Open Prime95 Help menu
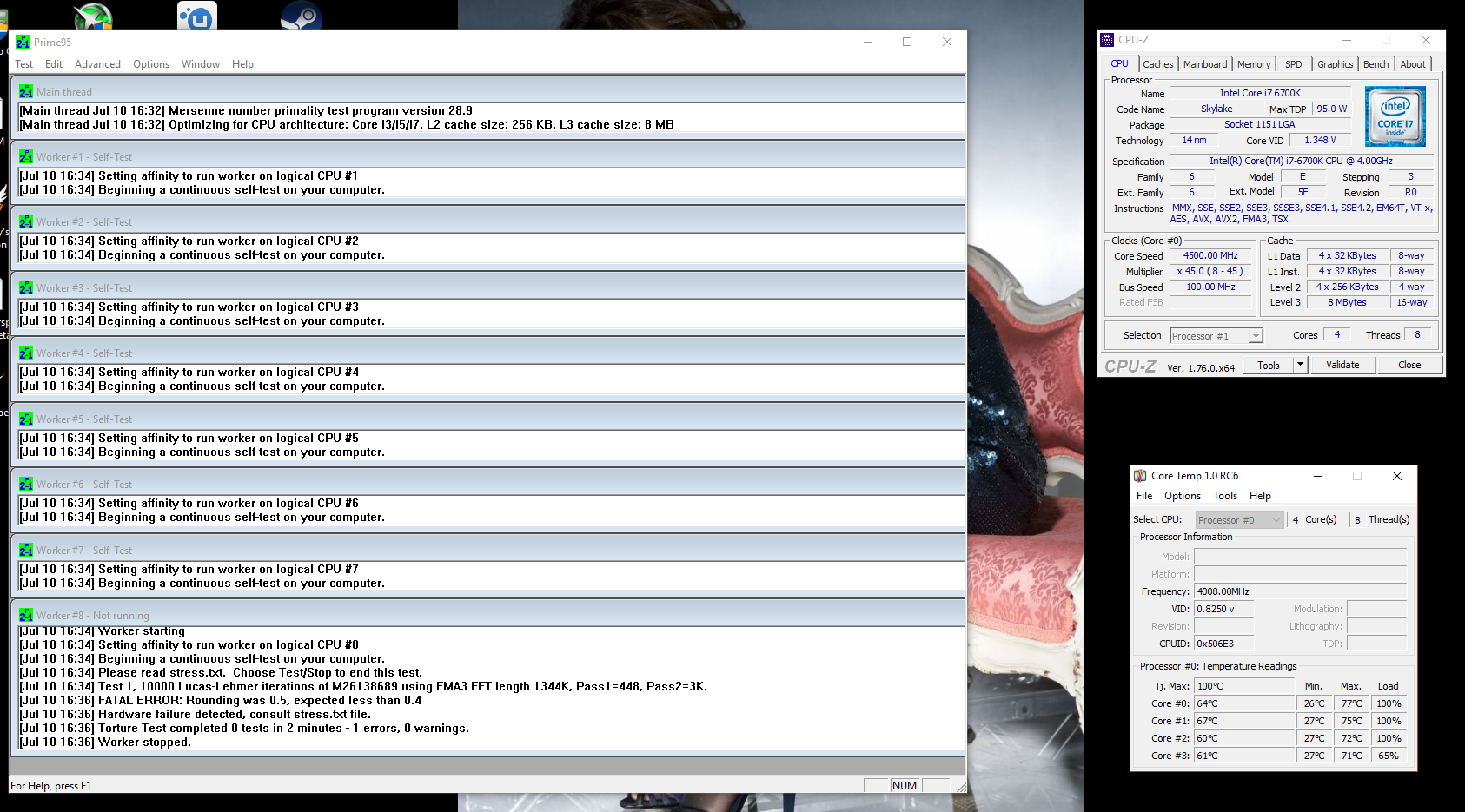The width and height of the screenshot is (1465, 812). click(x=243, y=64)
